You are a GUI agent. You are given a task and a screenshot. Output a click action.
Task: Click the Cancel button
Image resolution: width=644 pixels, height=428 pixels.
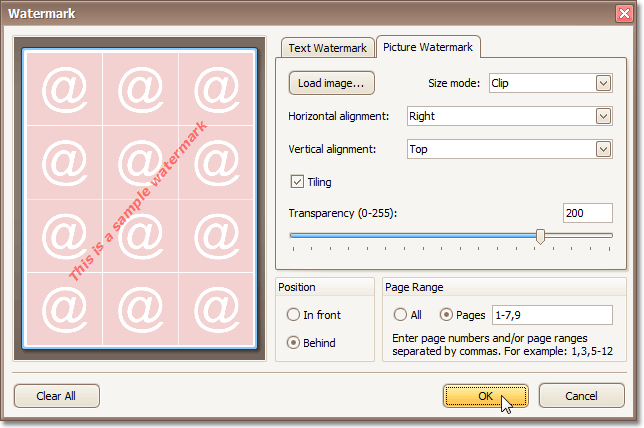click(x=581, y=395)
